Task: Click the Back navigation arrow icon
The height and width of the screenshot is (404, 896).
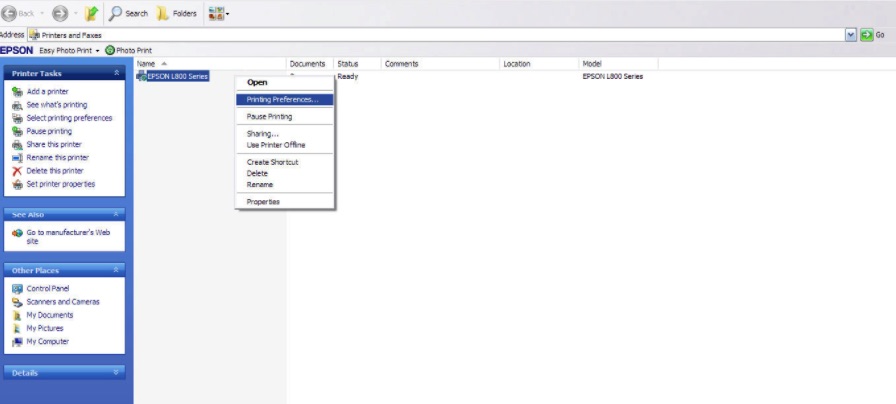Action: pos(9,13)
